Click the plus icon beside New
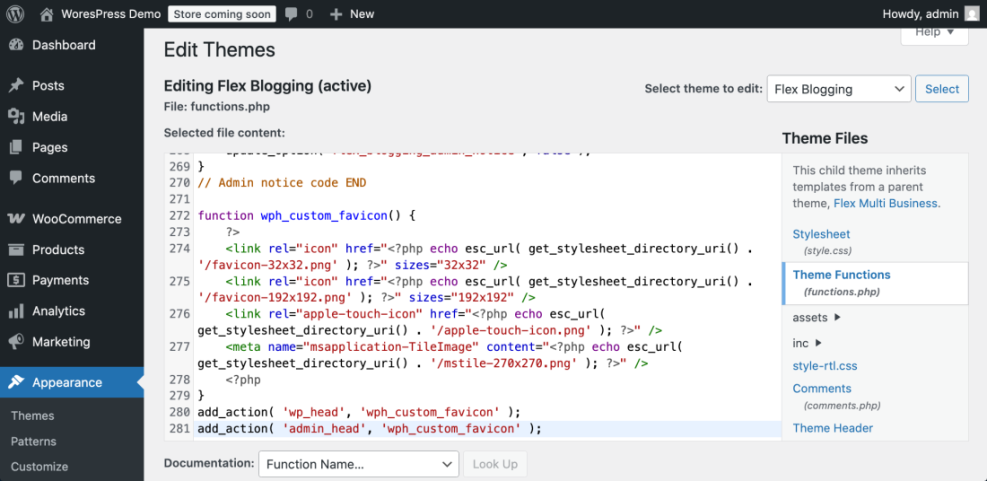Image resolution: width=987 pixels, height=481 pixels. point(336,14)
